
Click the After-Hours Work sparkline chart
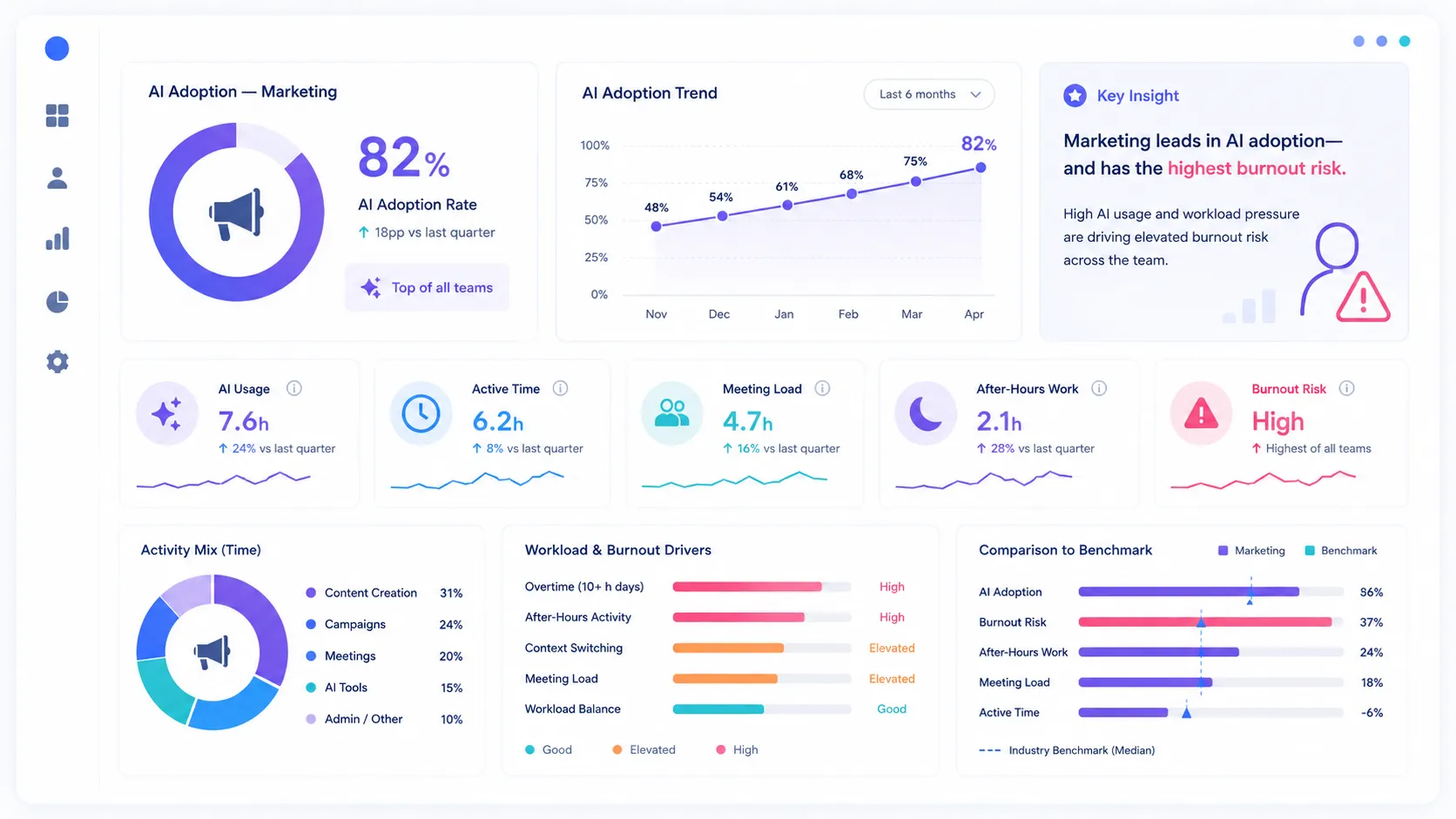(x=984, y=480)
